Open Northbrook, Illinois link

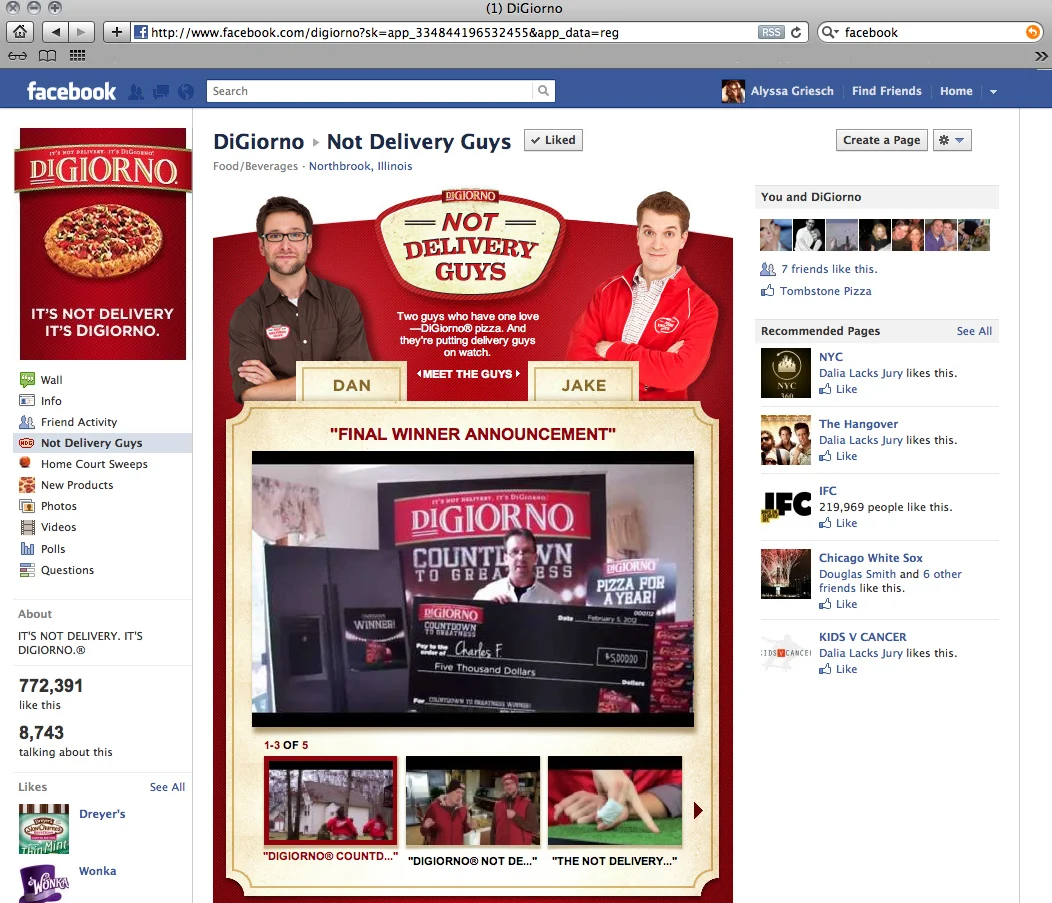click(360, 166)
